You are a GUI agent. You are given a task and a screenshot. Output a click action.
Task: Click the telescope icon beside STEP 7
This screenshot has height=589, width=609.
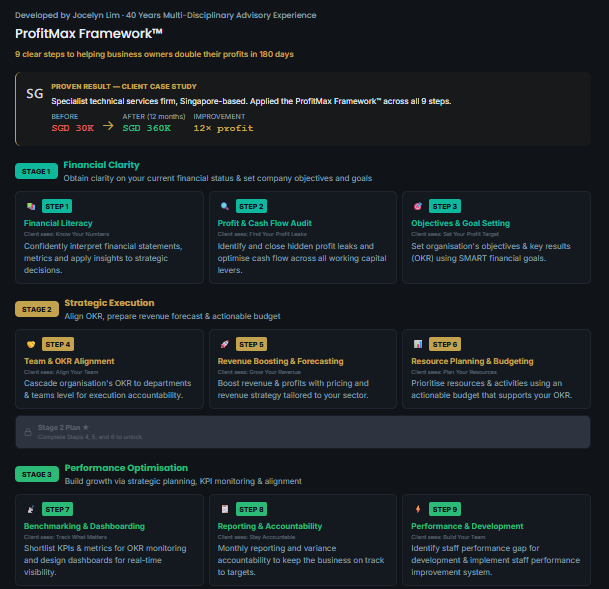31,509
